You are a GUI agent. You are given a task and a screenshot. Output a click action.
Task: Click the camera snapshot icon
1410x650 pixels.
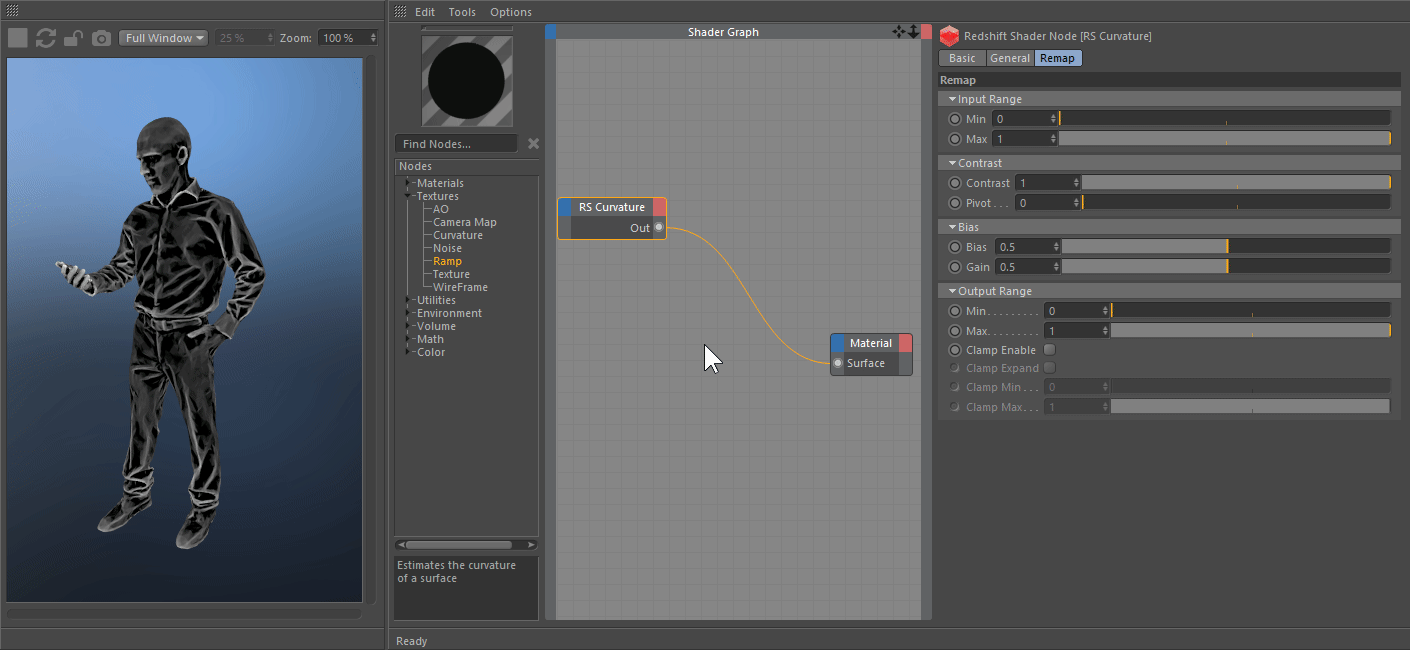101,38
